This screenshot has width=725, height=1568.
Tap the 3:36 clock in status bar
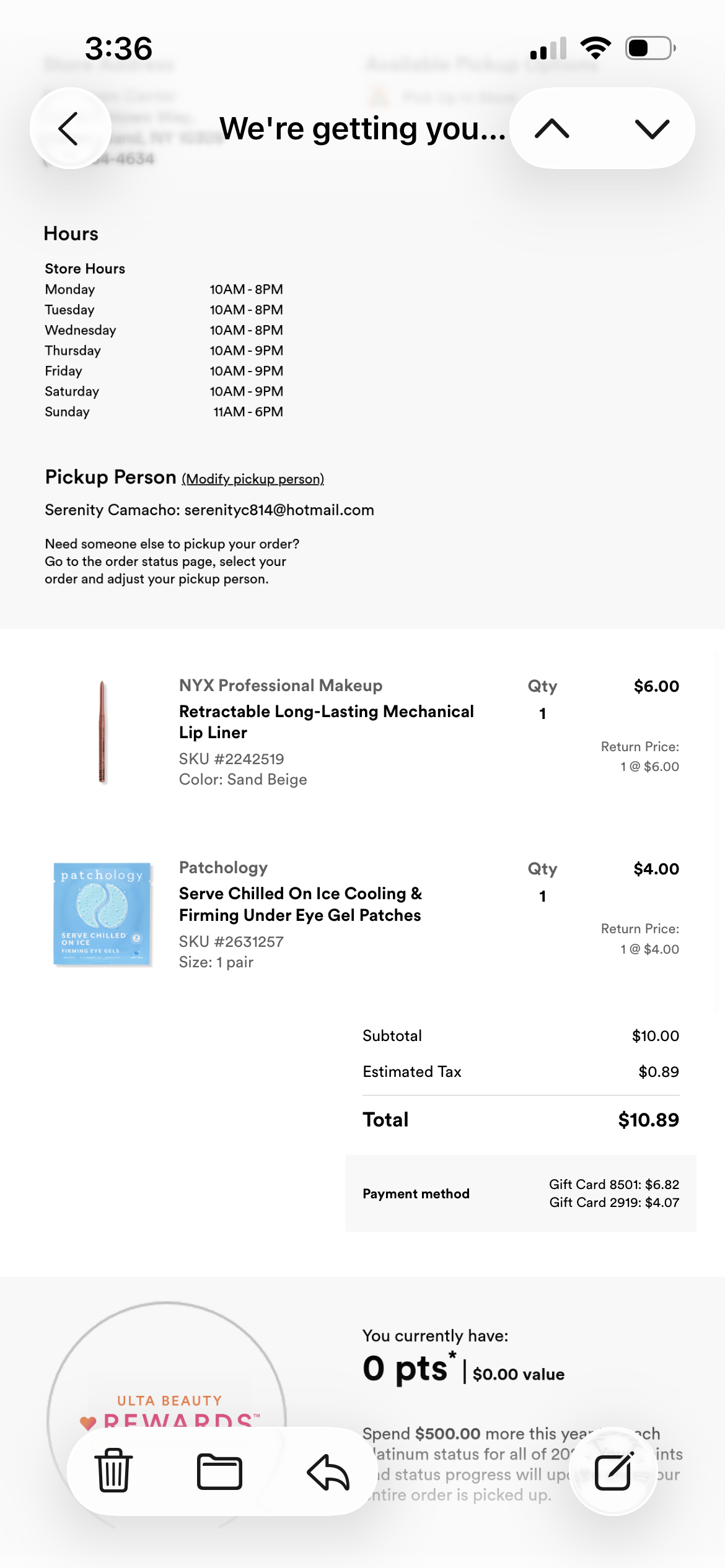118,48
